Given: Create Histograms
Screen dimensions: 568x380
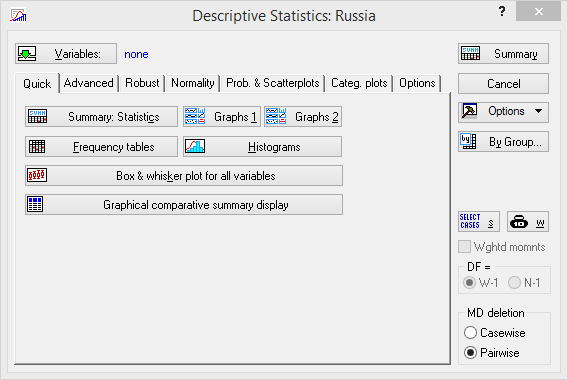Looking at the screenshot, I should pyautogui.click(x=262, y=147).
